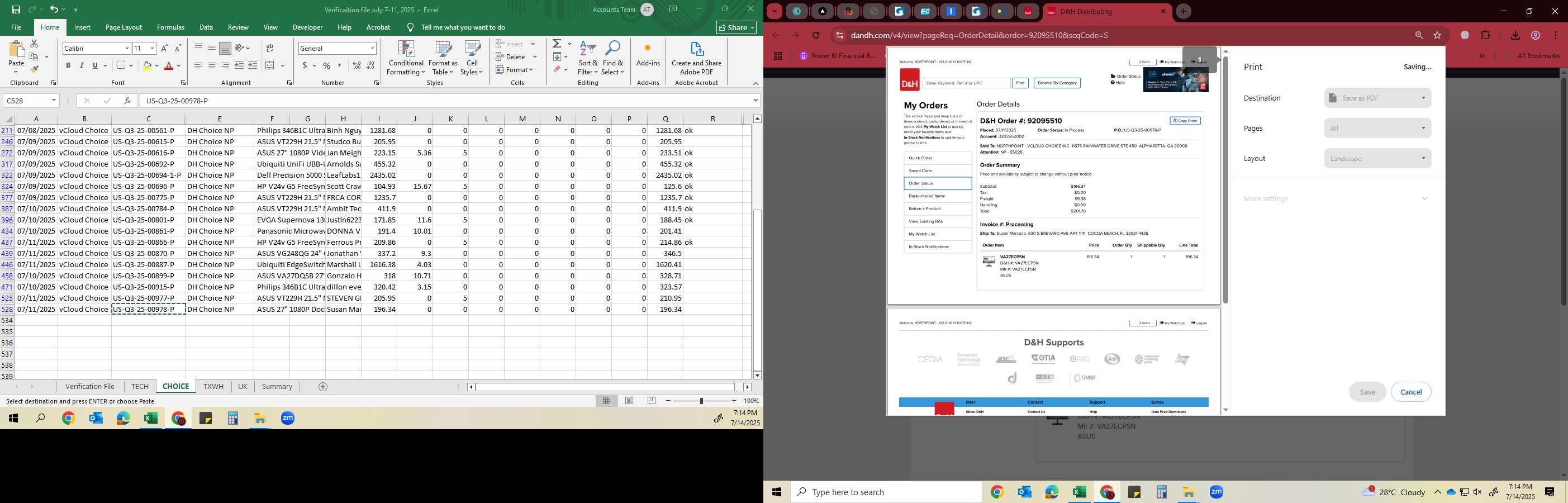Open the File menu in Excel
The image size is (1568, 503).
[x=16, y=27]
